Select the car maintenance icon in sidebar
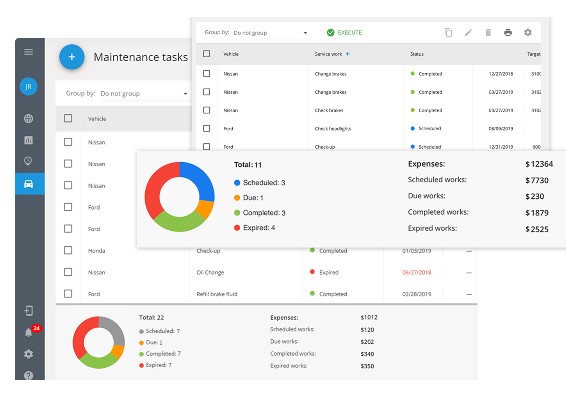Image resolution: width=566 pixels, height=399 pixels. tap(29, 184)
